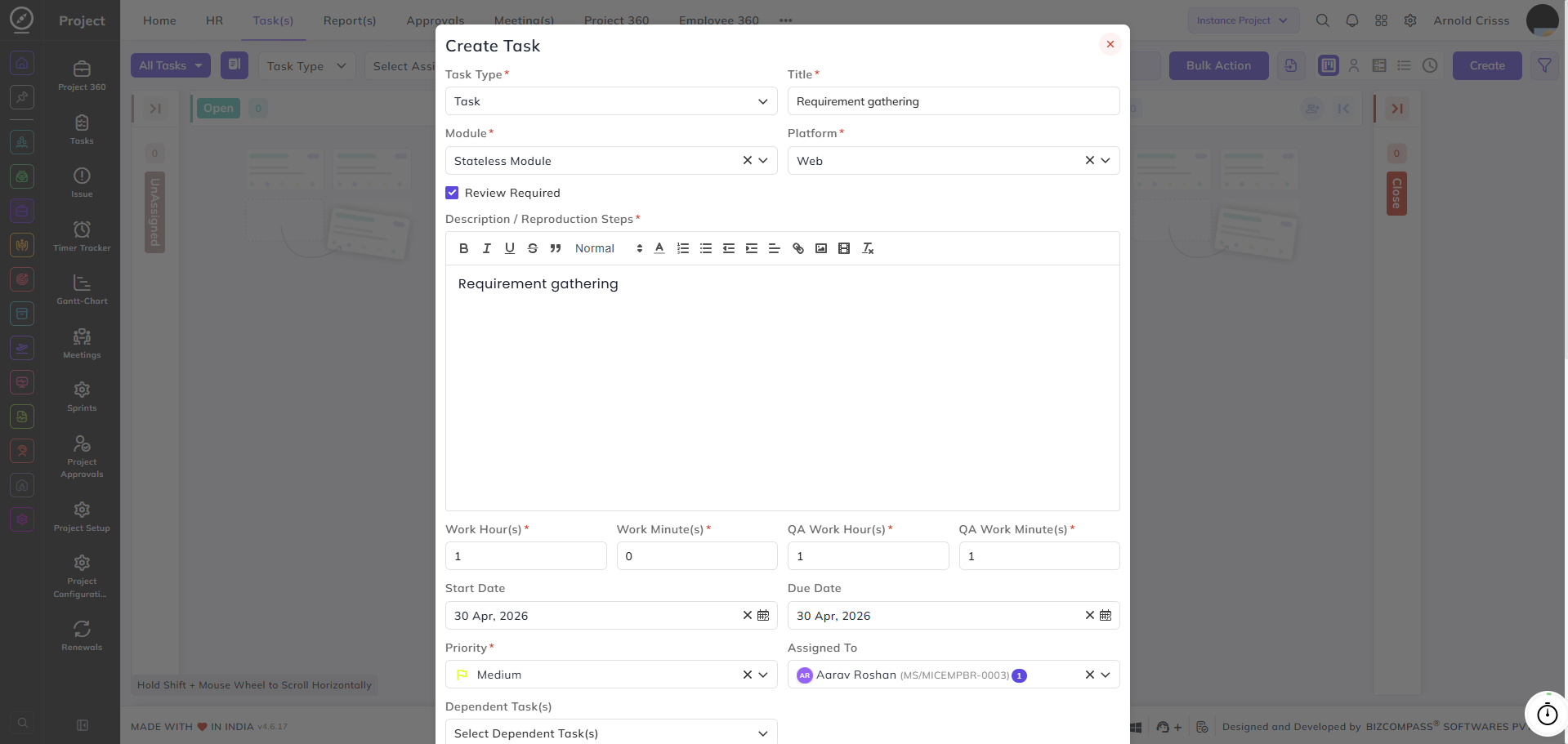1568x744 pixels.
Task: Open the Task Type dropdown
Action: (x=611, y=101)
